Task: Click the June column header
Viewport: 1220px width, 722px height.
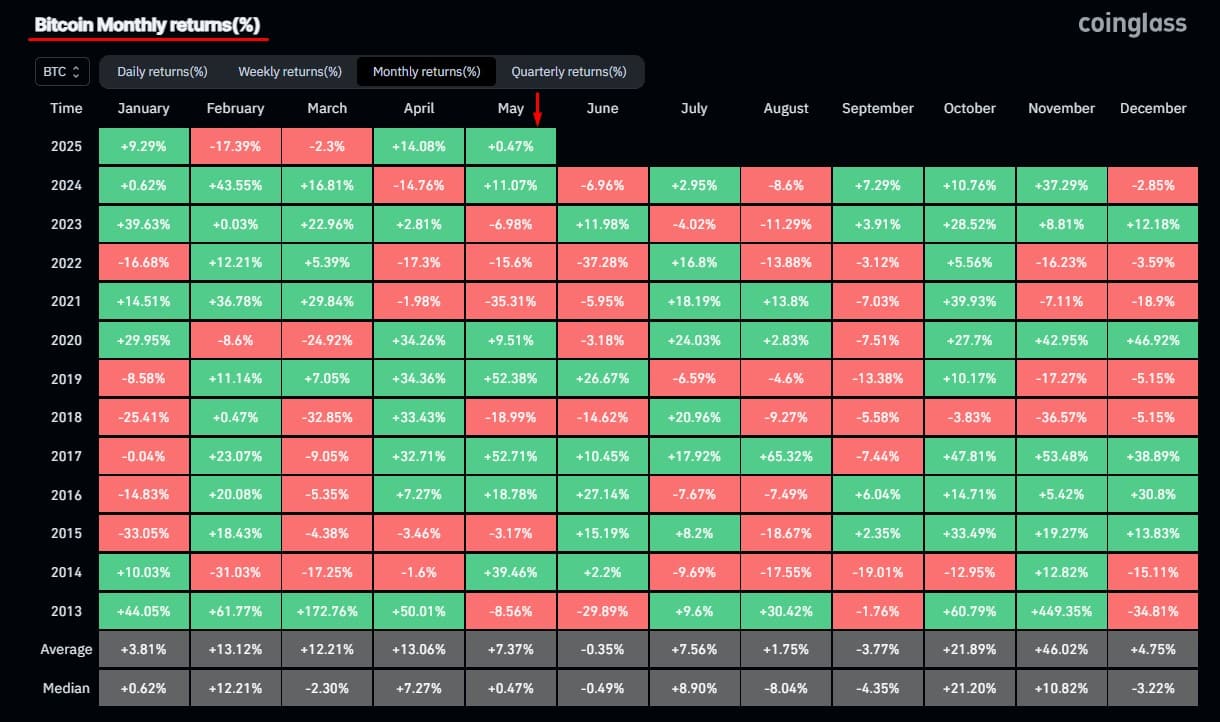Action: click(x=602, y=108)
